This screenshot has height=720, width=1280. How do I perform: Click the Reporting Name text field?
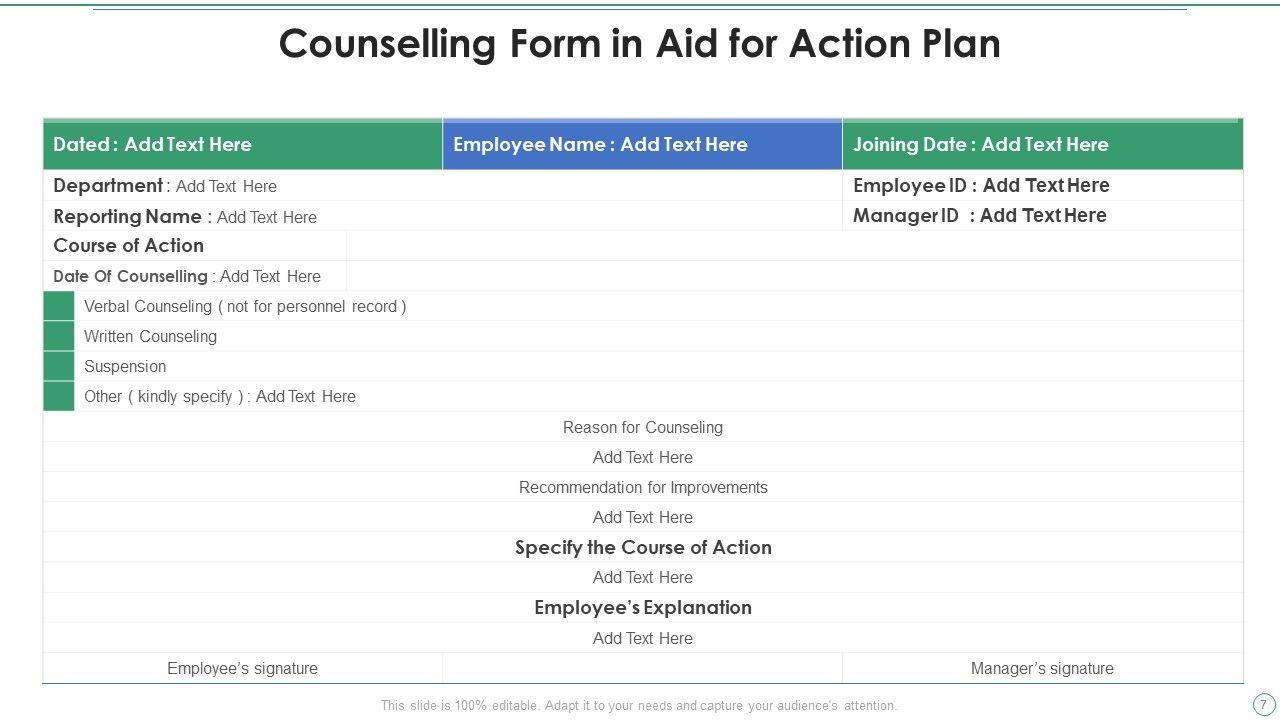(266, 217)
